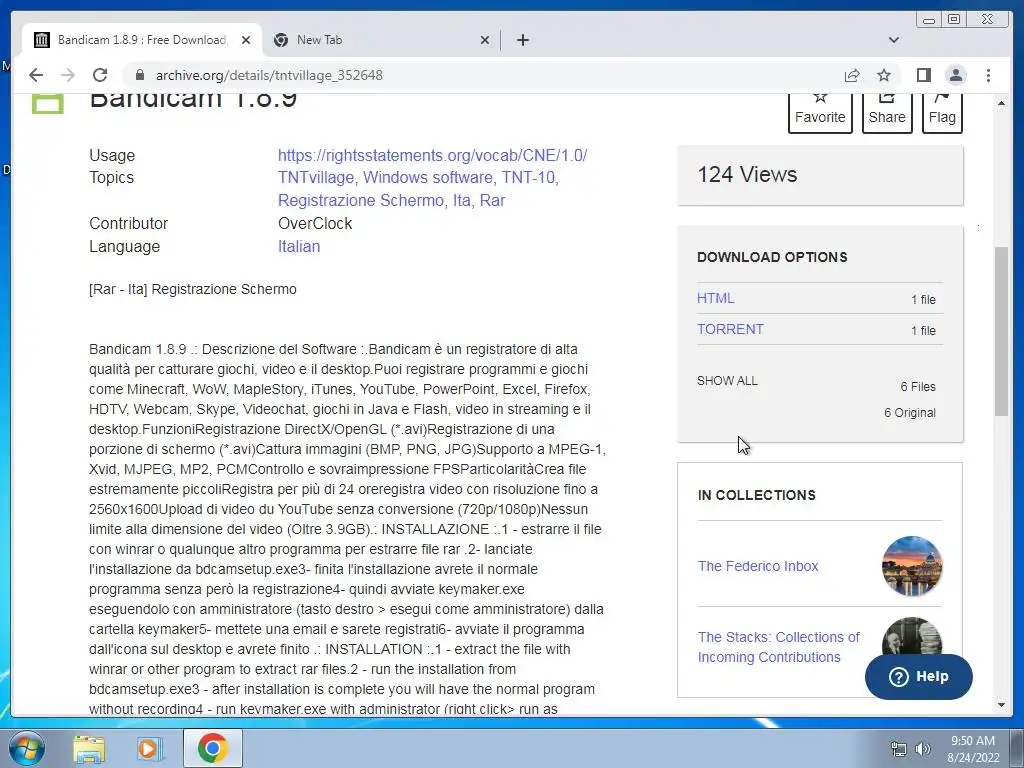Click the taskbar clock 9:50 AM
The height and width of the screenshot is (768, 1024).
point(972,741)
